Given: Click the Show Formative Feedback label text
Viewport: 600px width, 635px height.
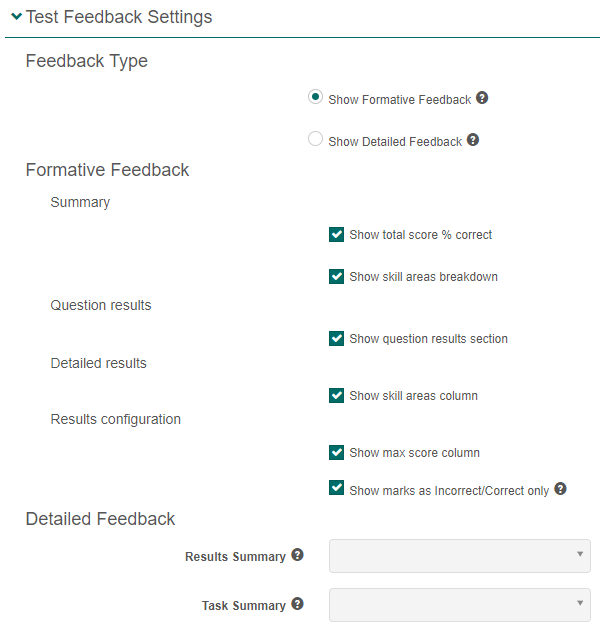Looking at the screenshot, I should coord(399,100).
